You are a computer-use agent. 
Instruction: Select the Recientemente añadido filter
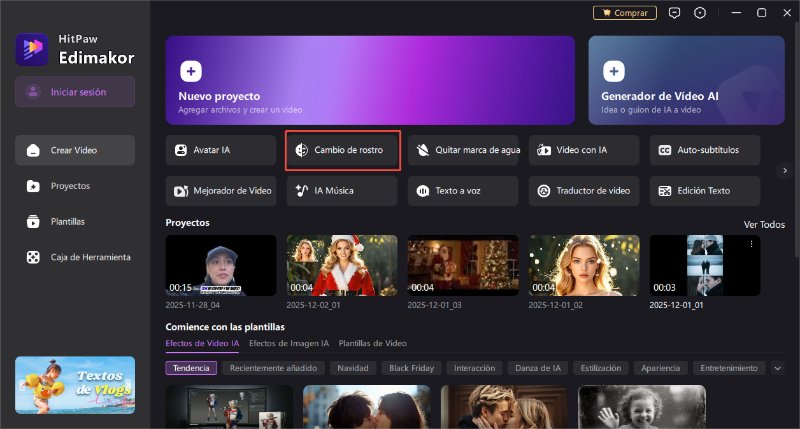(x=273, y=368)
